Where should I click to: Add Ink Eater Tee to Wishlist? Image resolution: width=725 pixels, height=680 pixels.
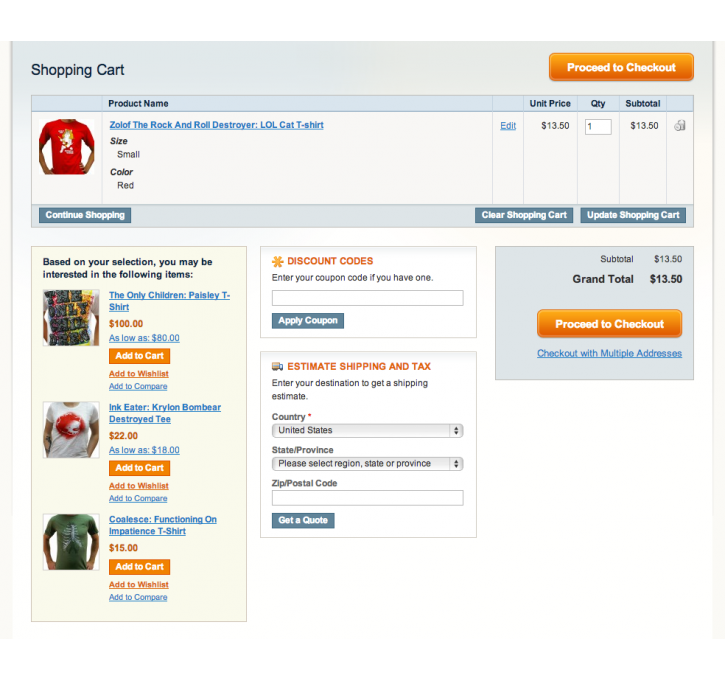139,486
